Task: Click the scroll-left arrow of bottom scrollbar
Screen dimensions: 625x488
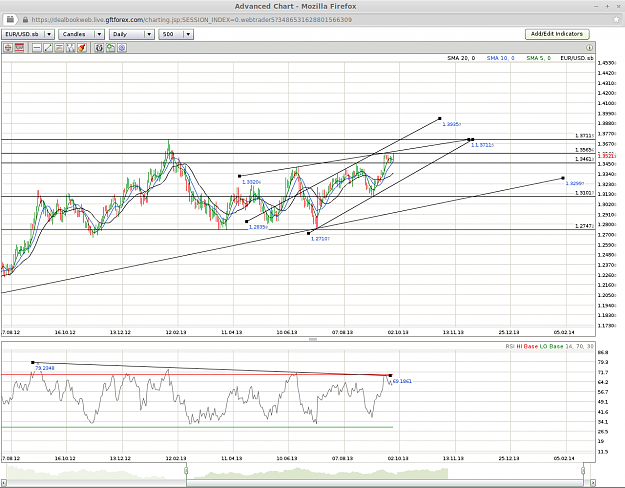Action: coord(4,482)
